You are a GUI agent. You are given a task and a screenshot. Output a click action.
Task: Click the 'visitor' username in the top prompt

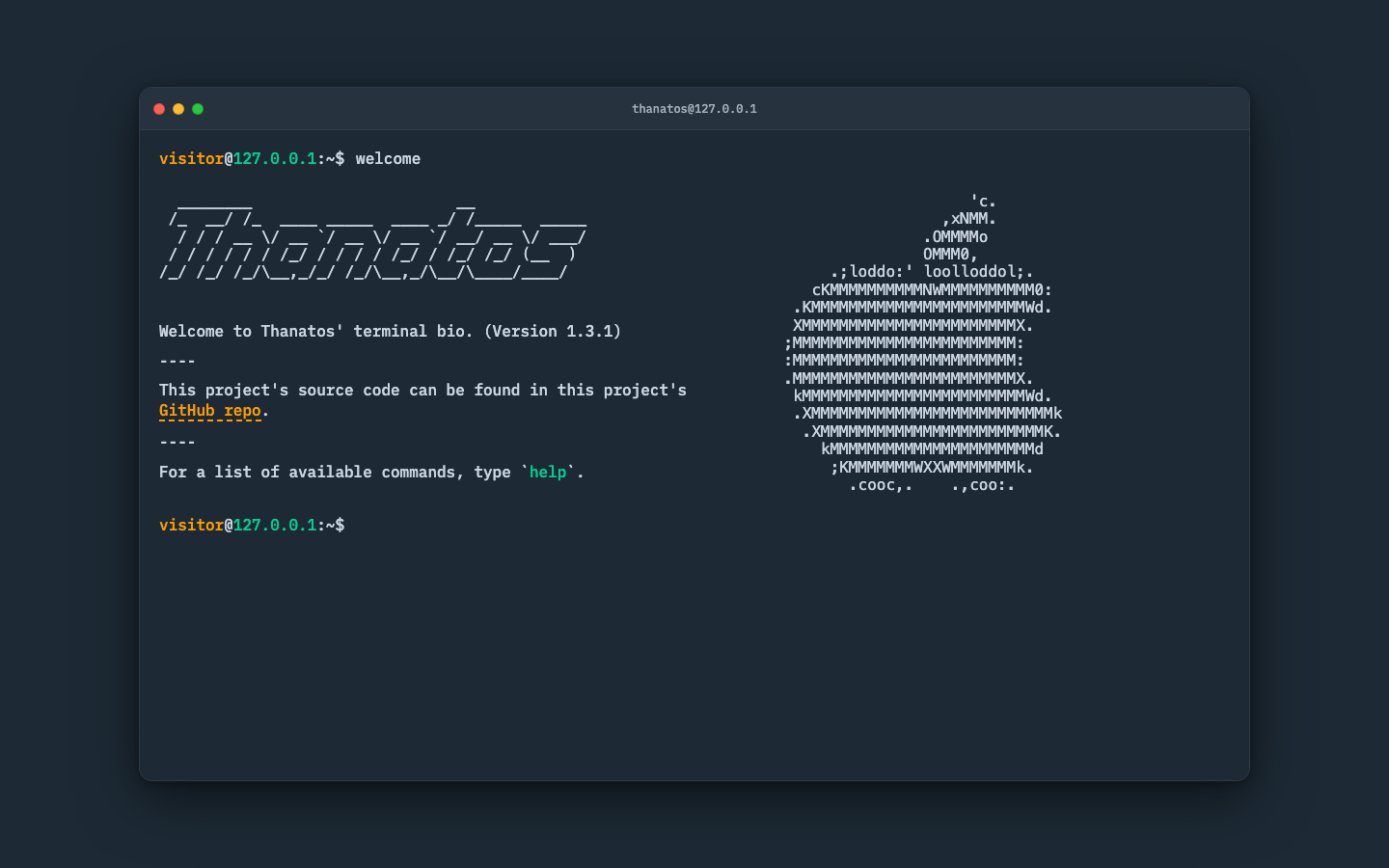191,158
